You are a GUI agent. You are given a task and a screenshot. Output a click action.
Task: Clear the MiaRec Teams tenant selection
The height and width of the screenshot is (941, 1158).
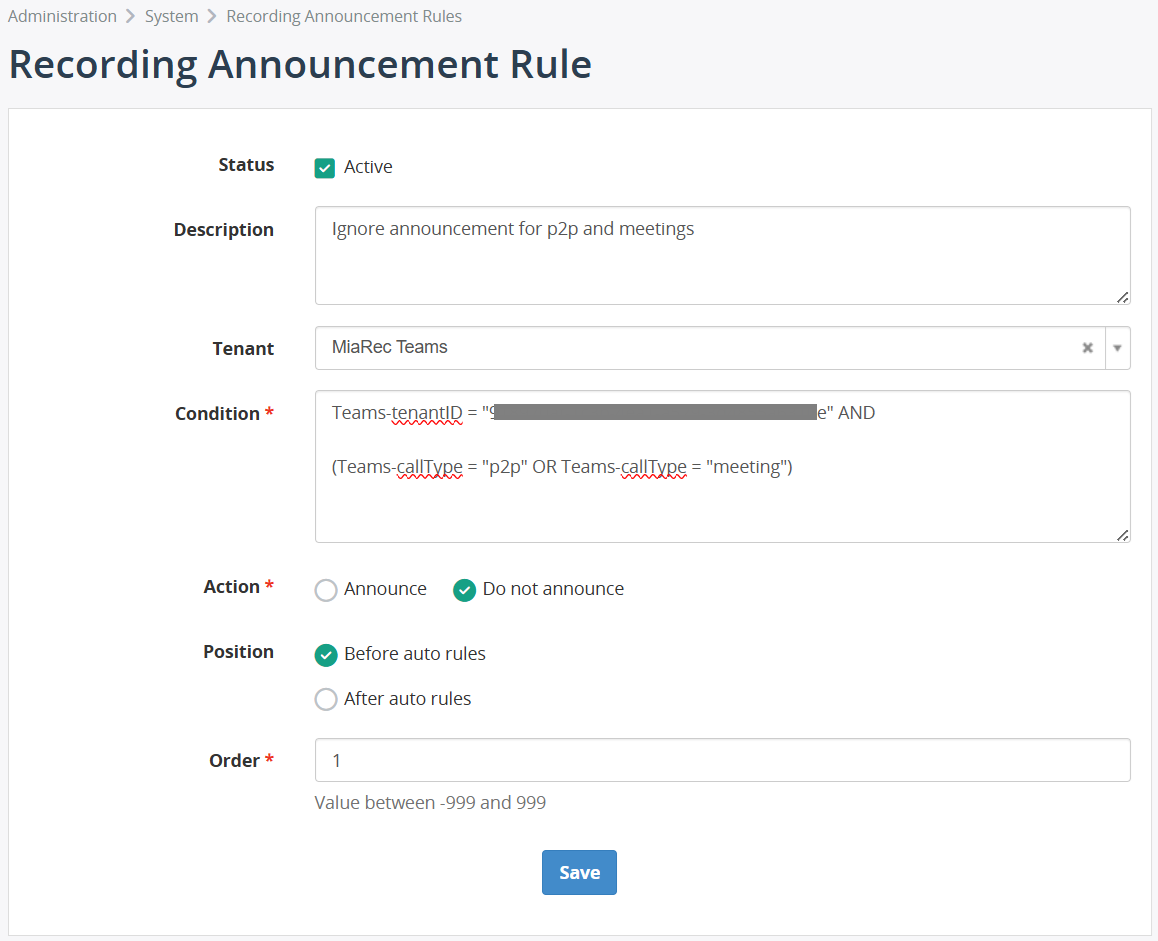click(x=1087, y=348)
